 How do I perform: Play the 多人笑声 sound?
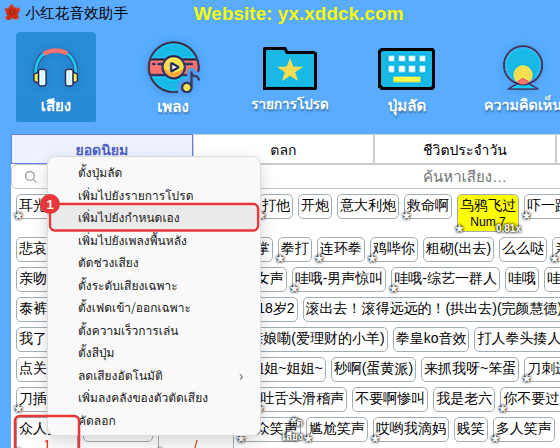(x=523, y=429)
